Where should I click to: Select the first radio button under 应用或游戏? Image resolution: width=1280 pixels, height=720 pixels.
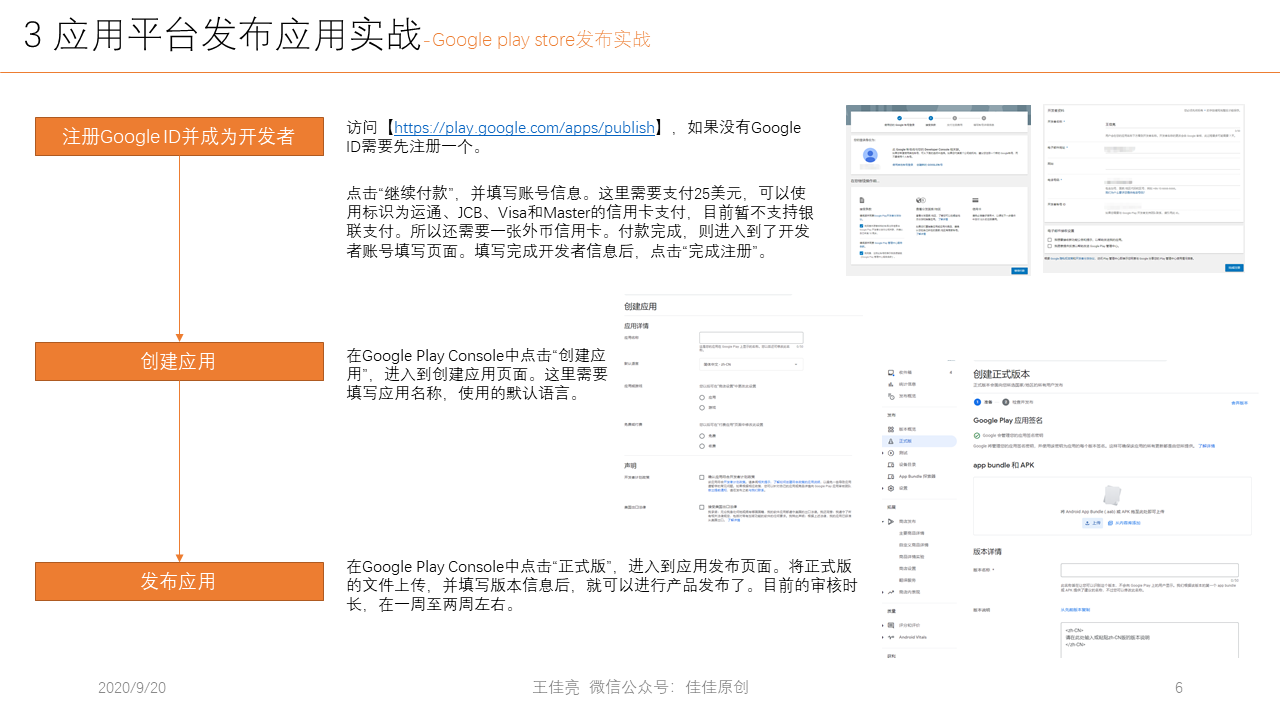(x=702, y=397)
